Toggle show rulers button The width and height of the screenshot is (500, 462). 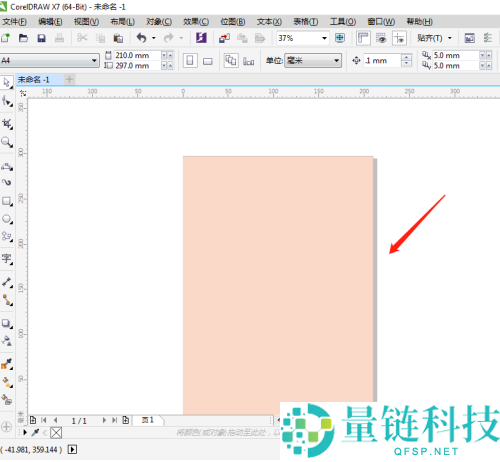tap(363, 38)
